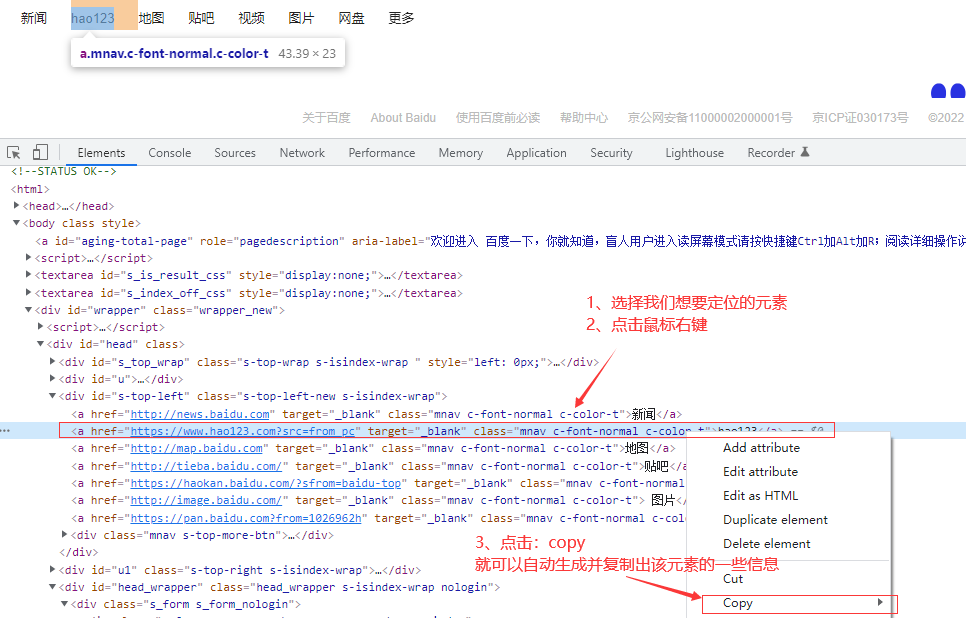Open the 帮助中心 footer link

[583, 118]
